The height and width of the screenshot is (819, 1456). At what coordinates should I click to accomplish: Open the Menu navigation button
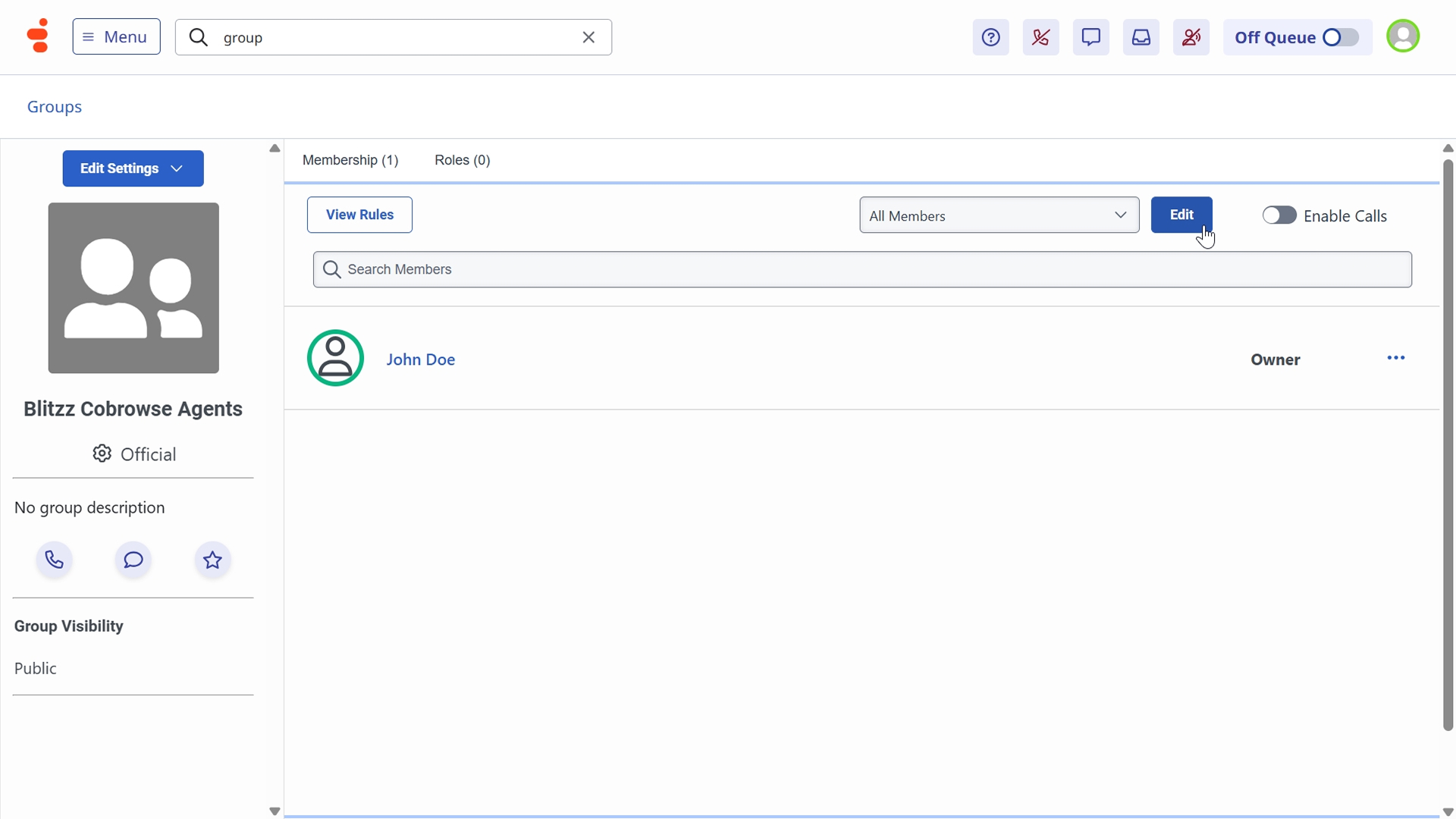click(116, 36)
